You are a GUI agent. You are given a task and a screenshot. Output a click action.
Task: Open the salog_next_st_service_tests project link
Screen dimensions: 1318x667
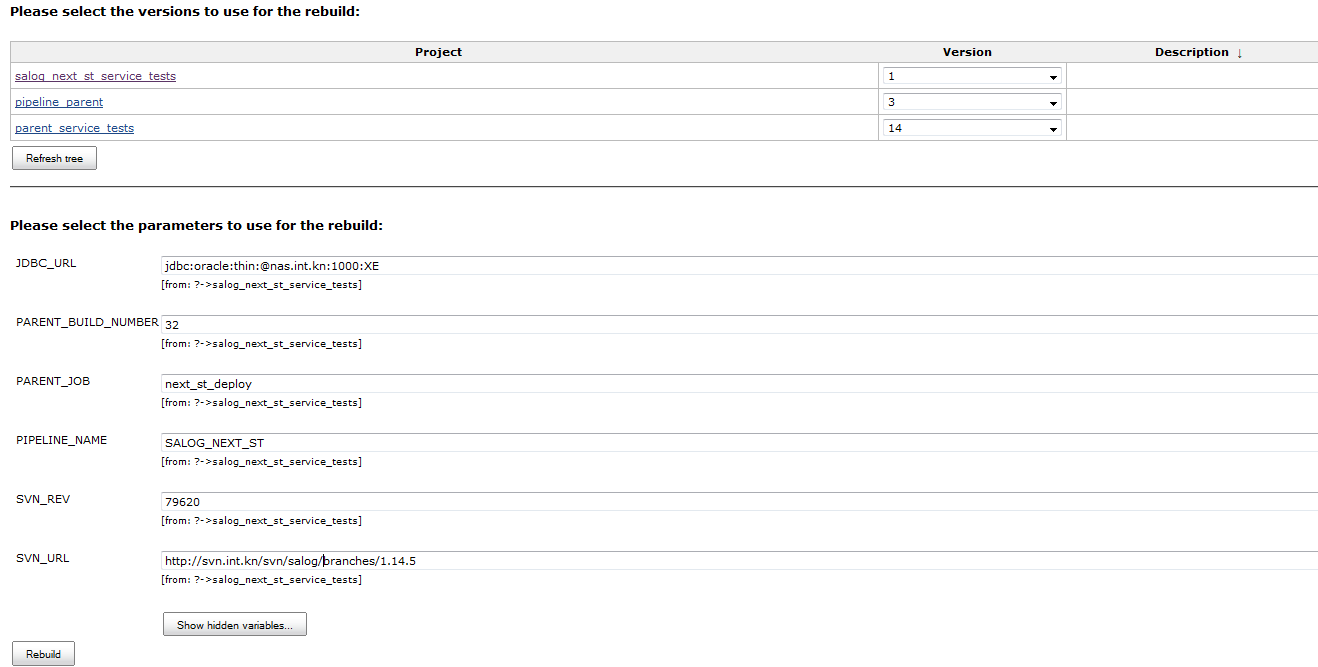95,76
